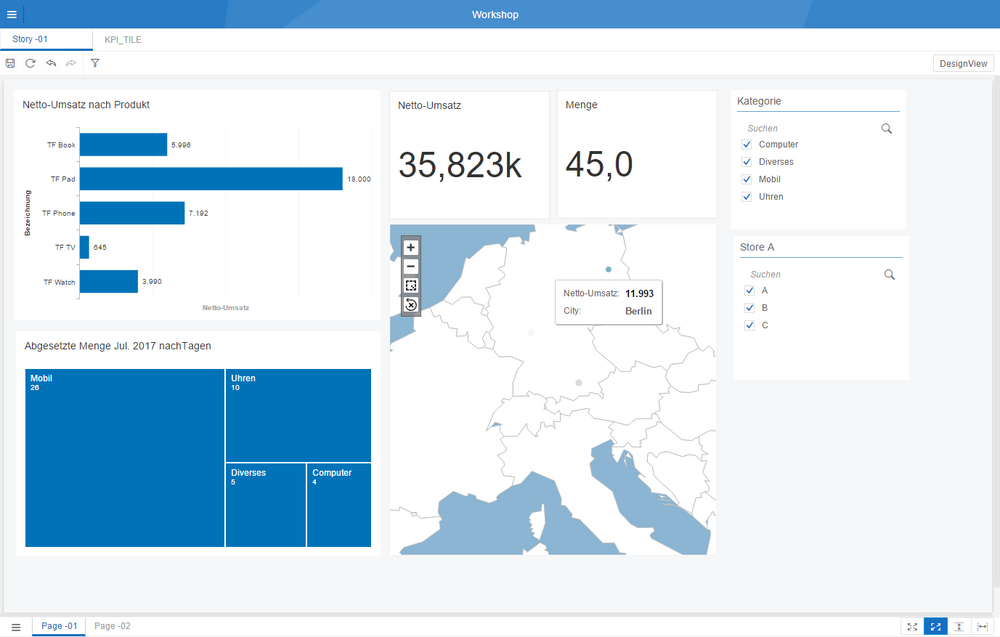The image size is (1000, 637).
Task: Uncheck the Computer category checkbox
Action: click(x=747, y=145)
